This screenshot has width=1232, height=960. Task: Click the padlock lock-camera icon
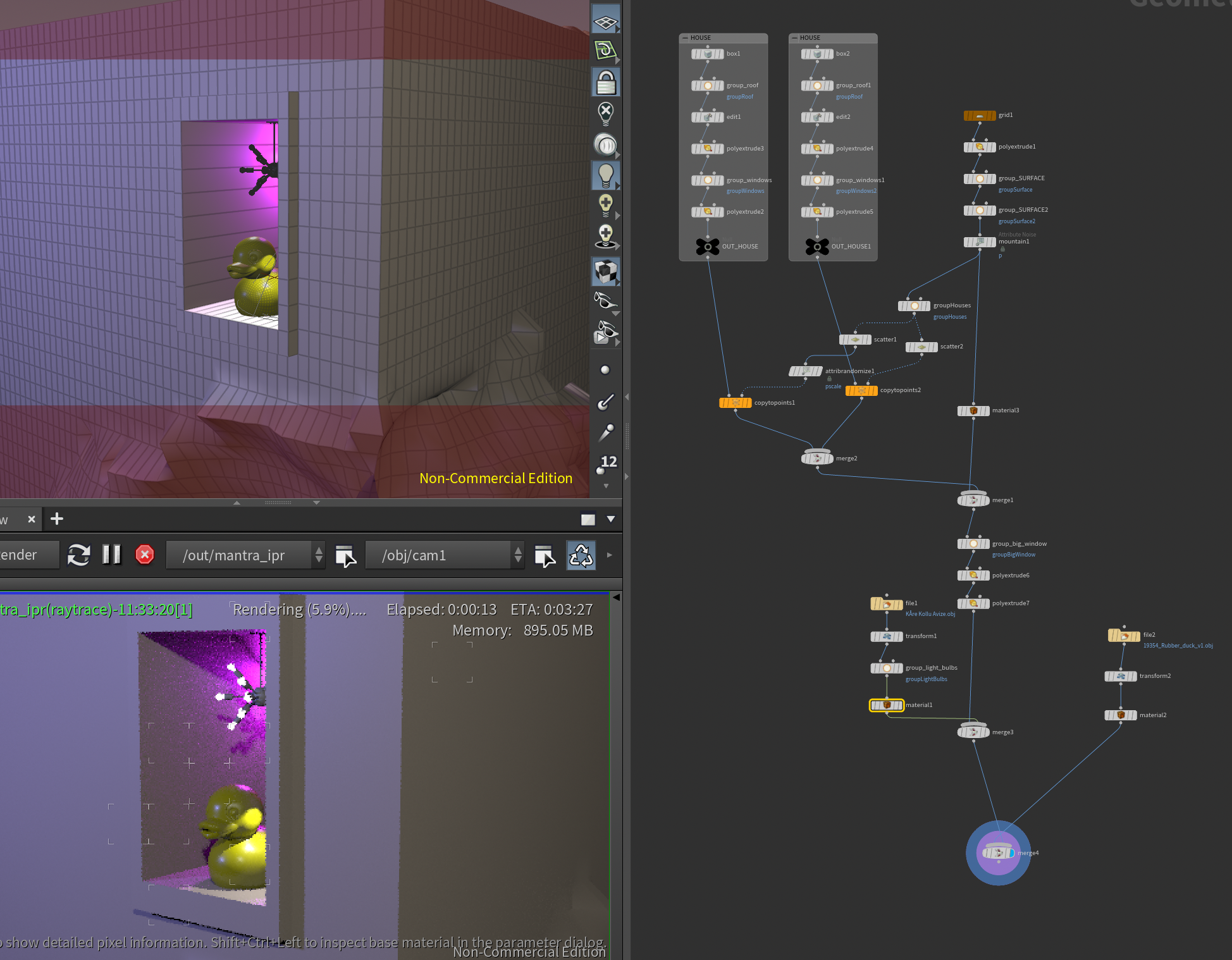coord(605,82)
